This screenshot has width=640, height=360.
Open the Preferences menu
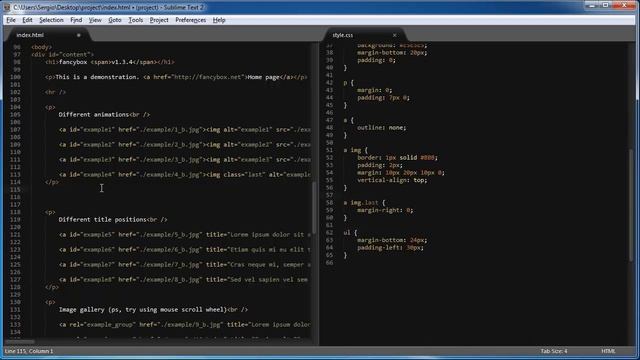(190, 20)
